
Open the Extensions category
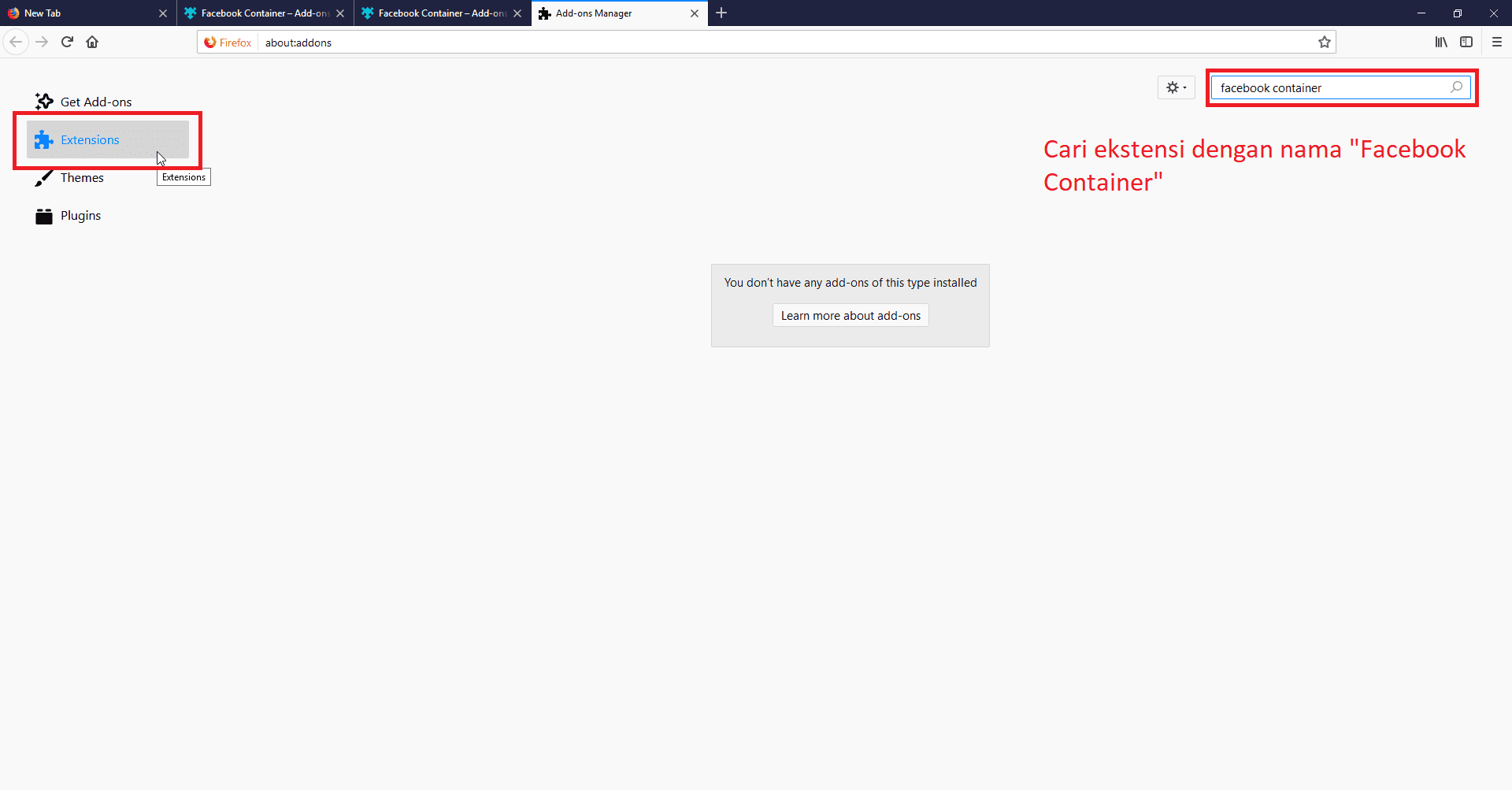click(108, 139)
